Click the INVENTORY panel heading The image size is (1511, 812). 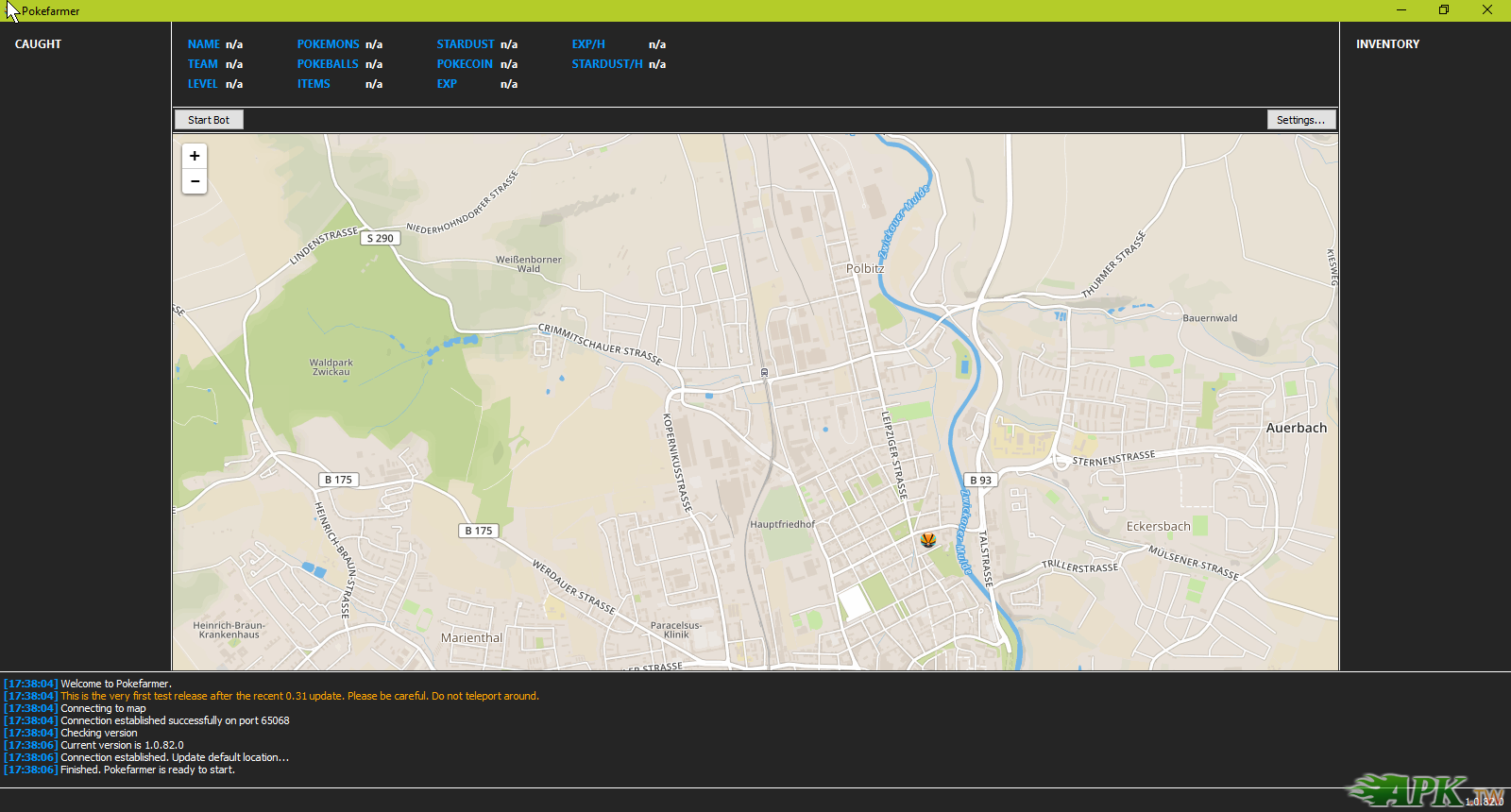point(1387,44)
